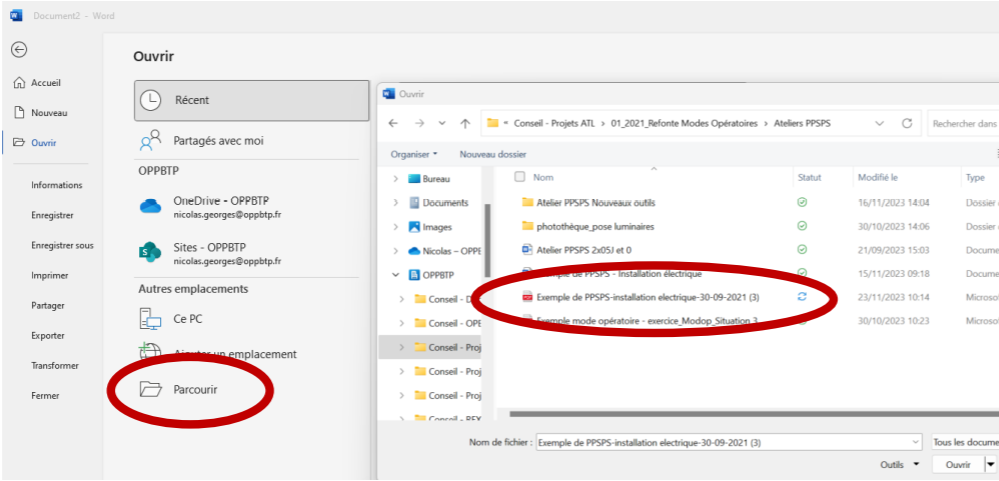This screenshot has height=481, width=999.
Task: Toggle select-all checkbox next to Nom header
Action: click(519, 177)
